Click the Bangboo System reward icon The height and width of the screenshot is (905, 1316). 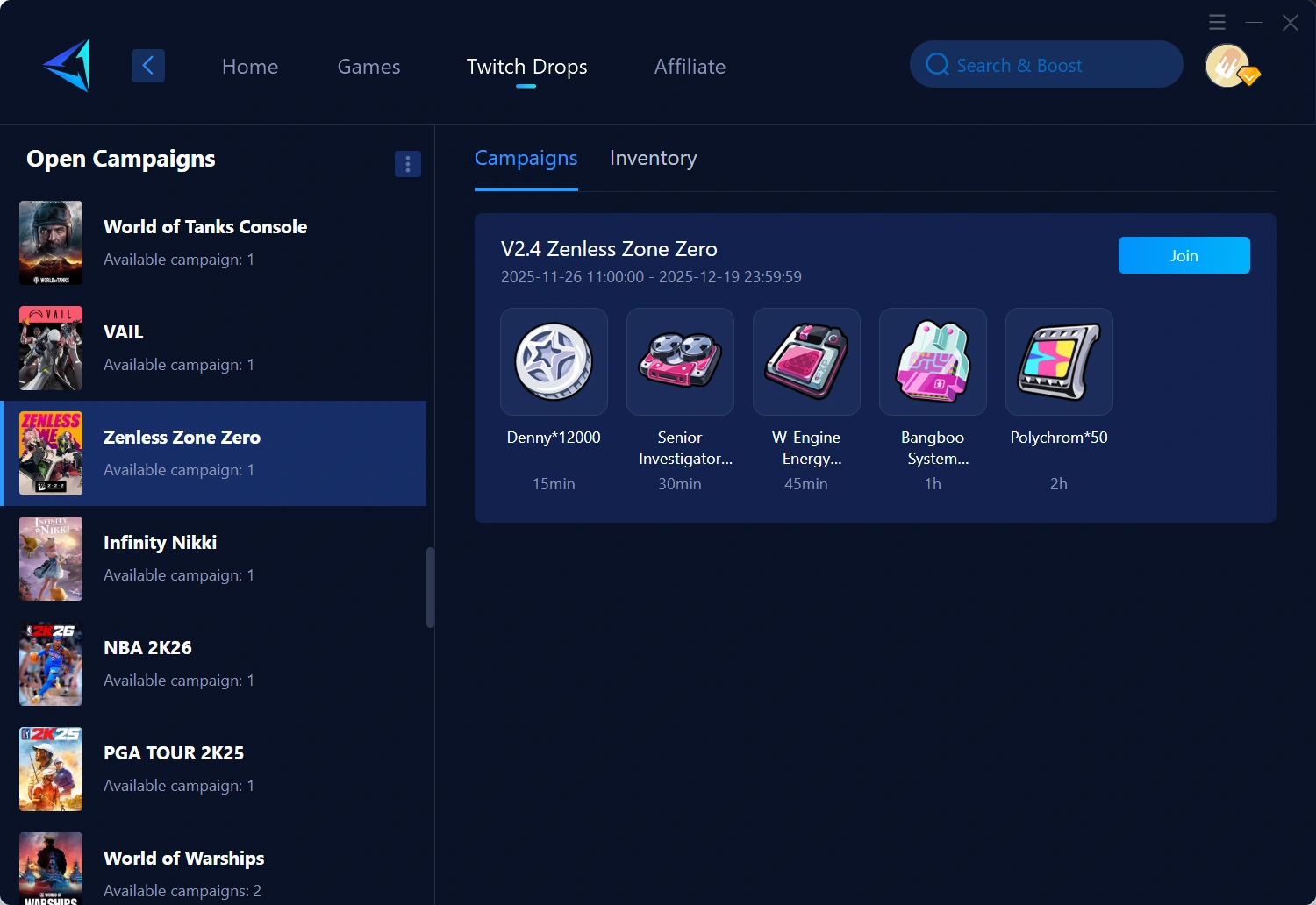coord(933,361)
